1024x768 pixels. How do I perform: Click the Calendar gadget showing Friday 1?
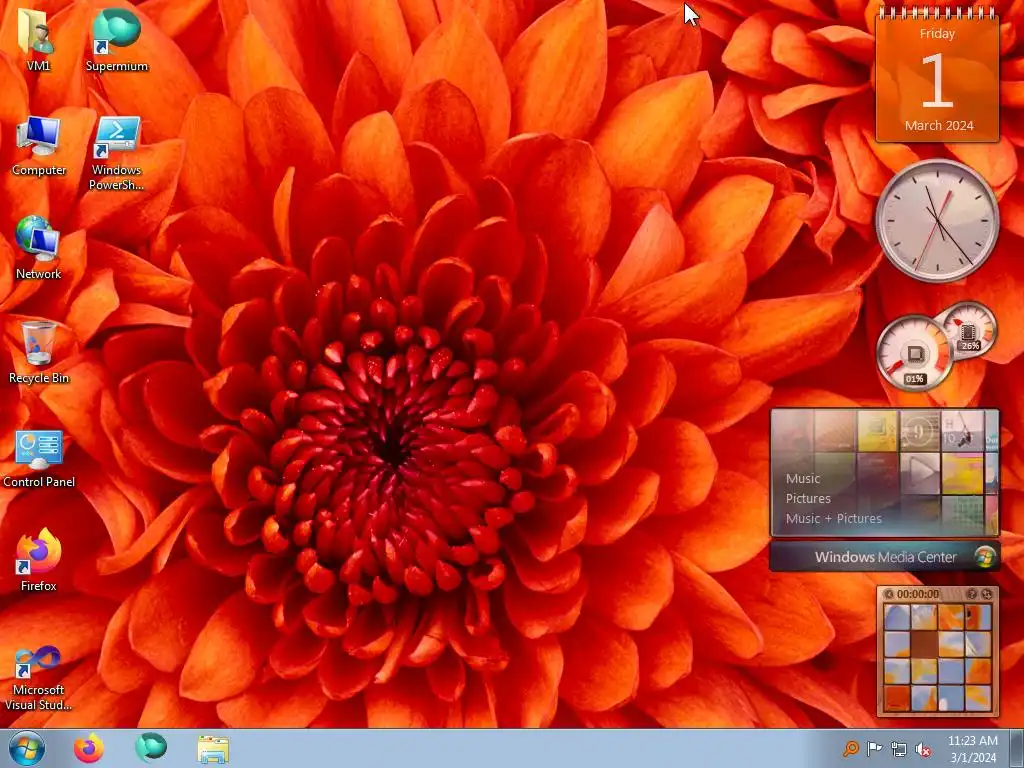pyautogui.click(x=937, y=75)
